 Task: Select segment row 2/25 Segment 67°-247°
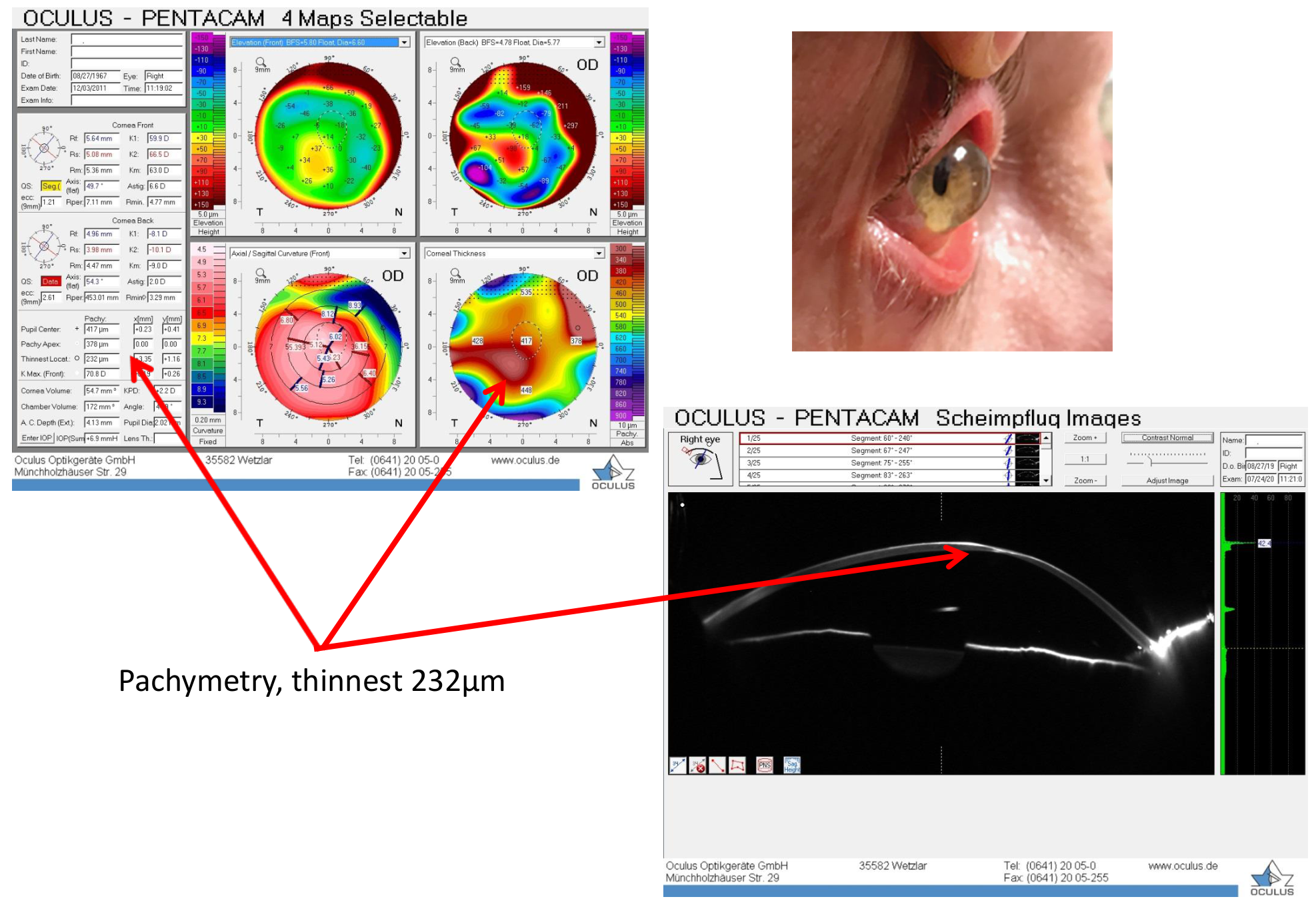pos(890,451)
